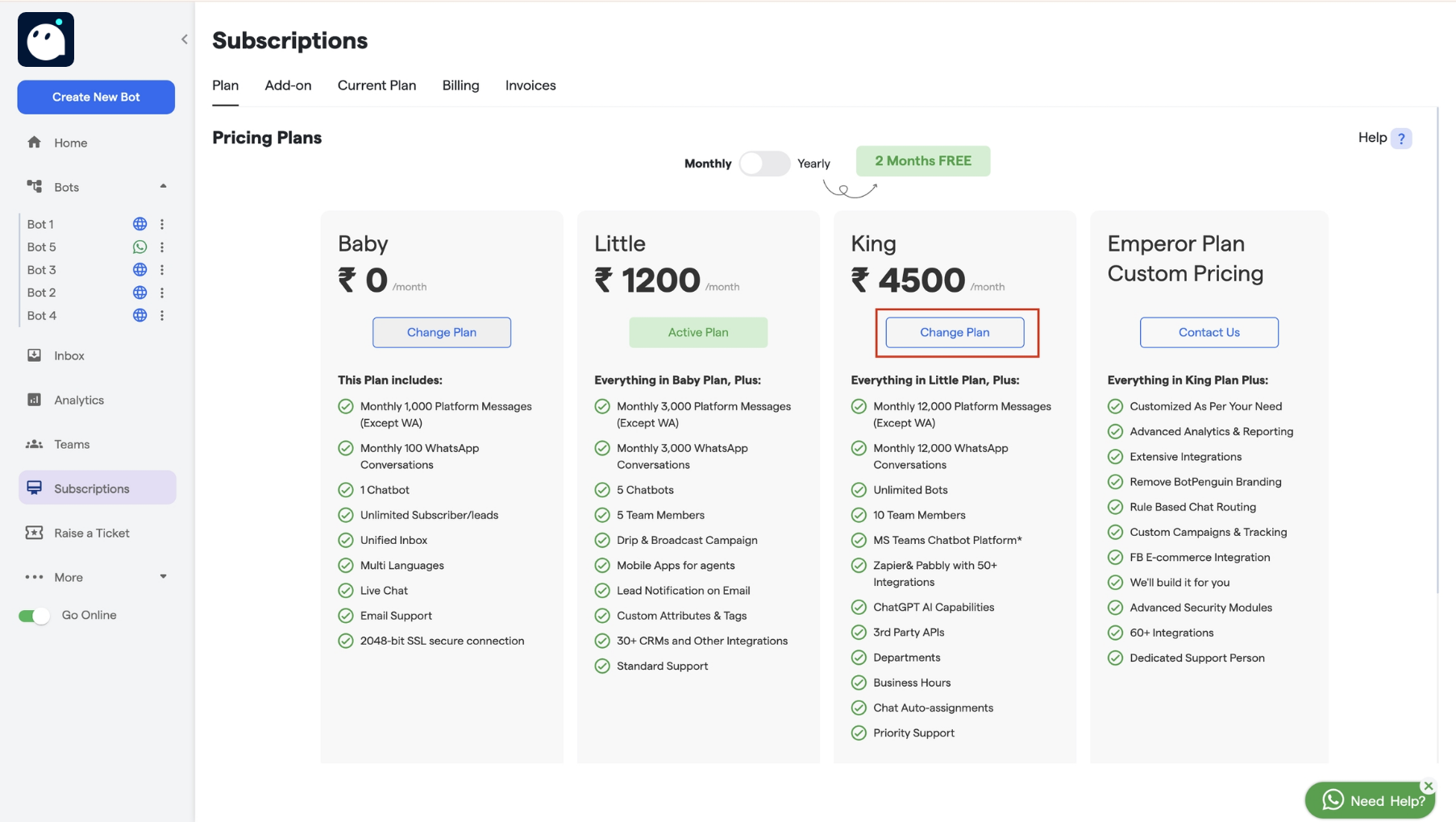1456x822 pixels.
Task: Collapse the Bots list chevron
Action: coord(163,186)
